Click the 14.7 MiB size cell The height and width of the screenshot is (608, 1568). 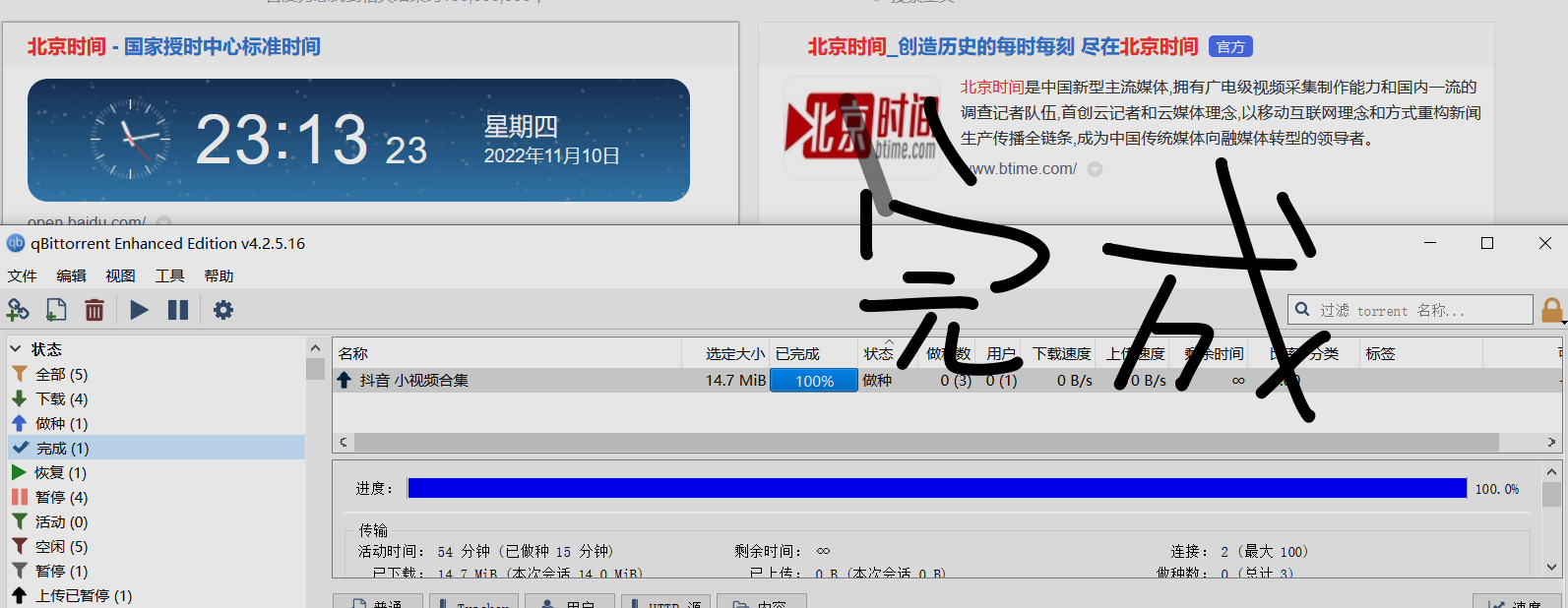[735, 381]
